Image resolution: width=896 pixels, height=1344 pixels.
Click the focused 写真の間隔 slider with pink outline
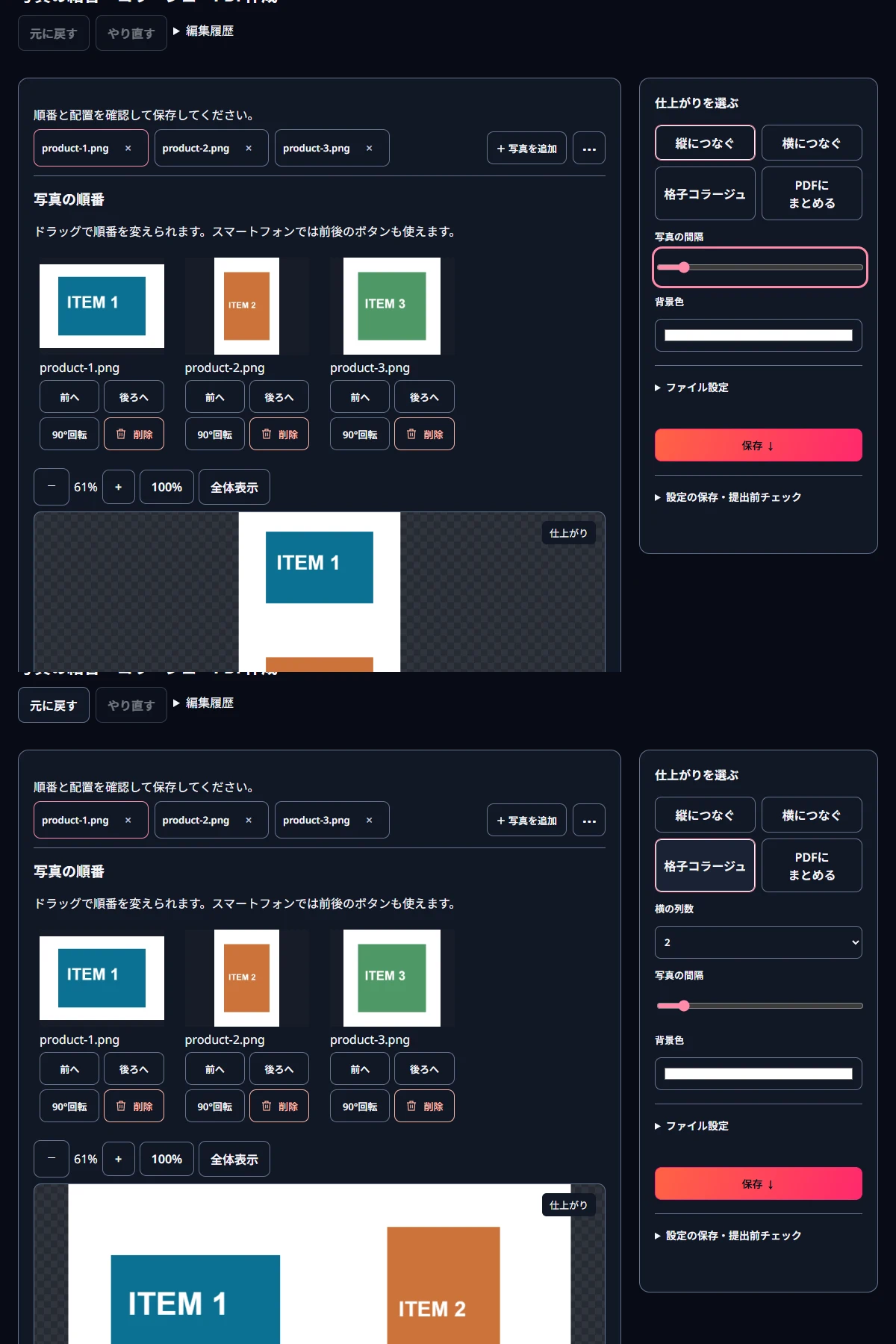tap(760, 267)
